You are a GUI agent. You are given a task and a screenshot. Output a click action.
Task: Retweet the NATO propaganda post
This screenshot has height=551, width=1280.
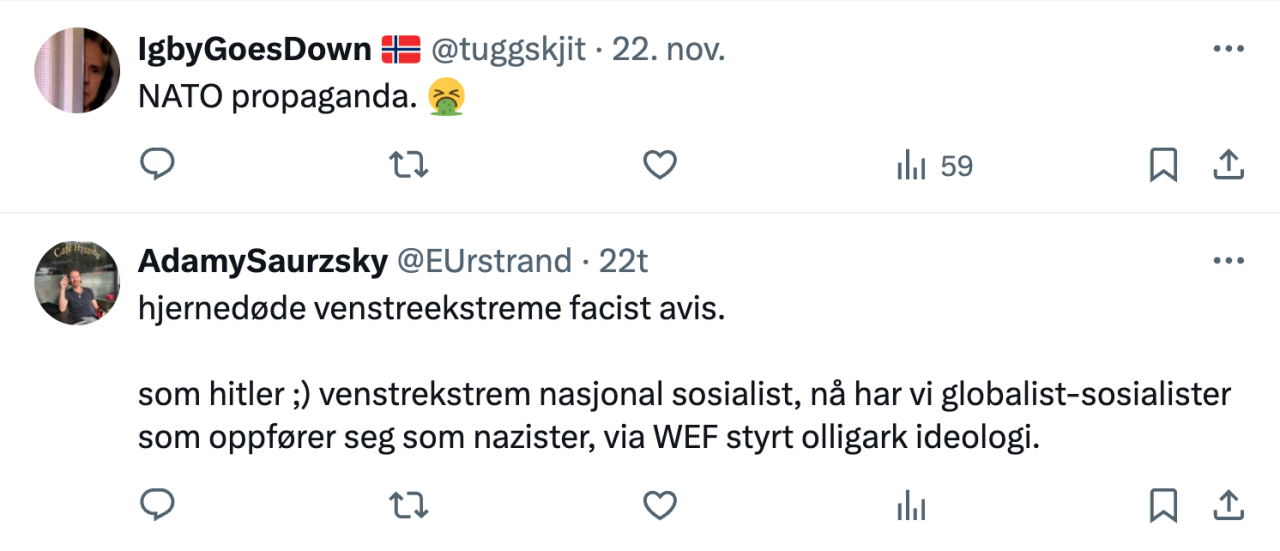408,165
